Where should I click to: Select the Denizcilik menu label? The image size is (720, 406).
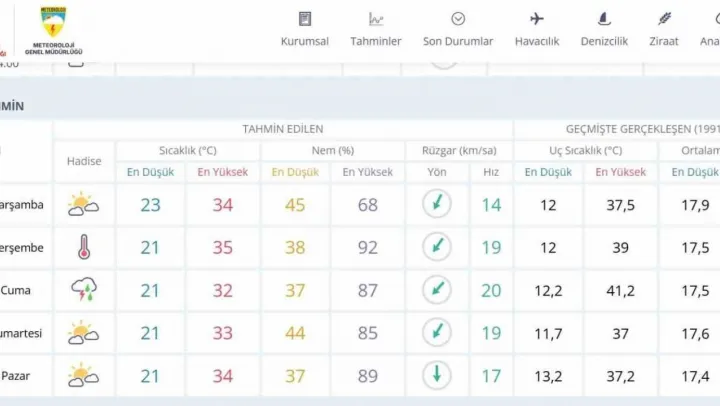(604, 41)
